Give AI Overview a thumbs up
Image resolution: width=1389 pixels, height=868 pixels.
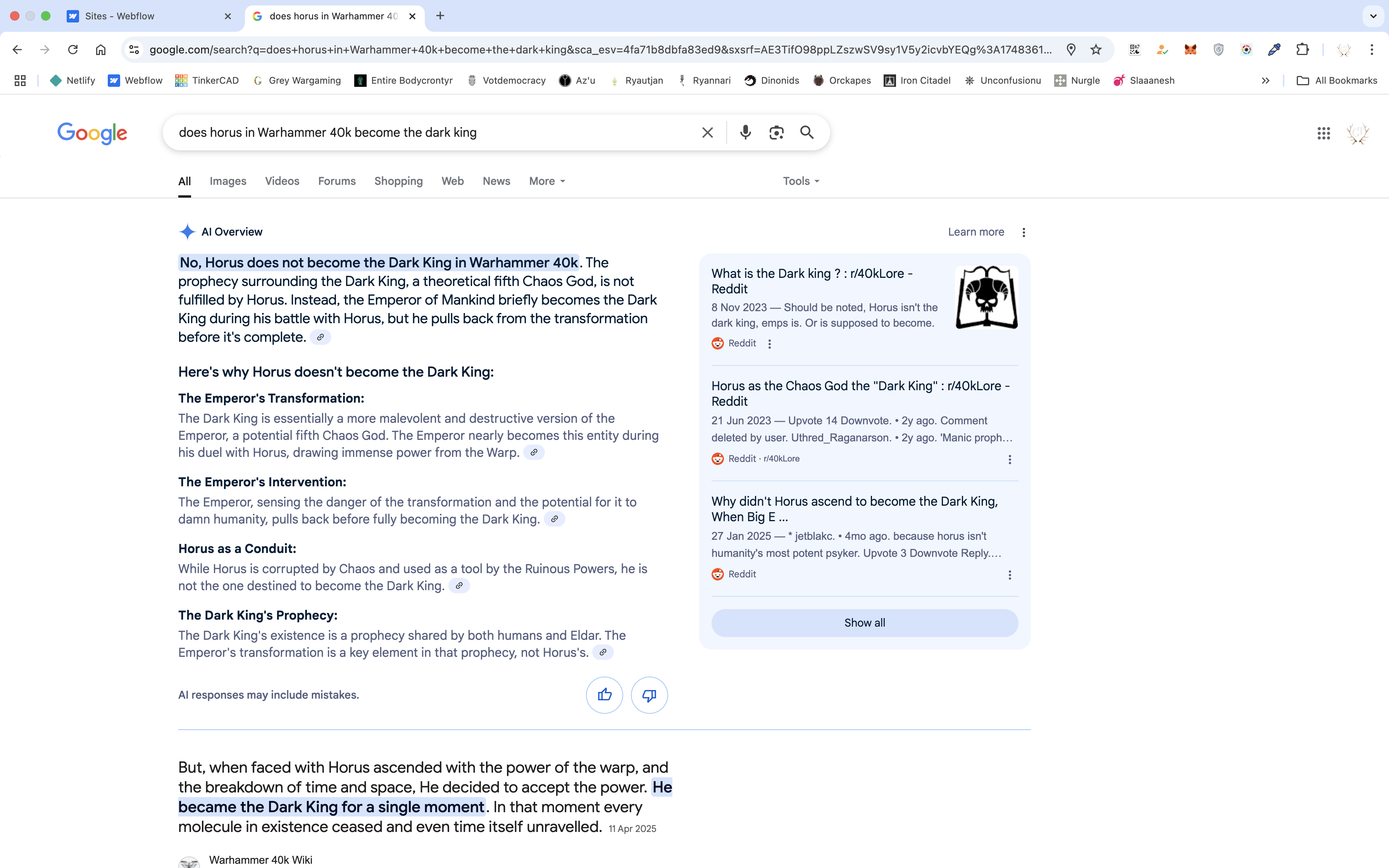pos(604,695)
